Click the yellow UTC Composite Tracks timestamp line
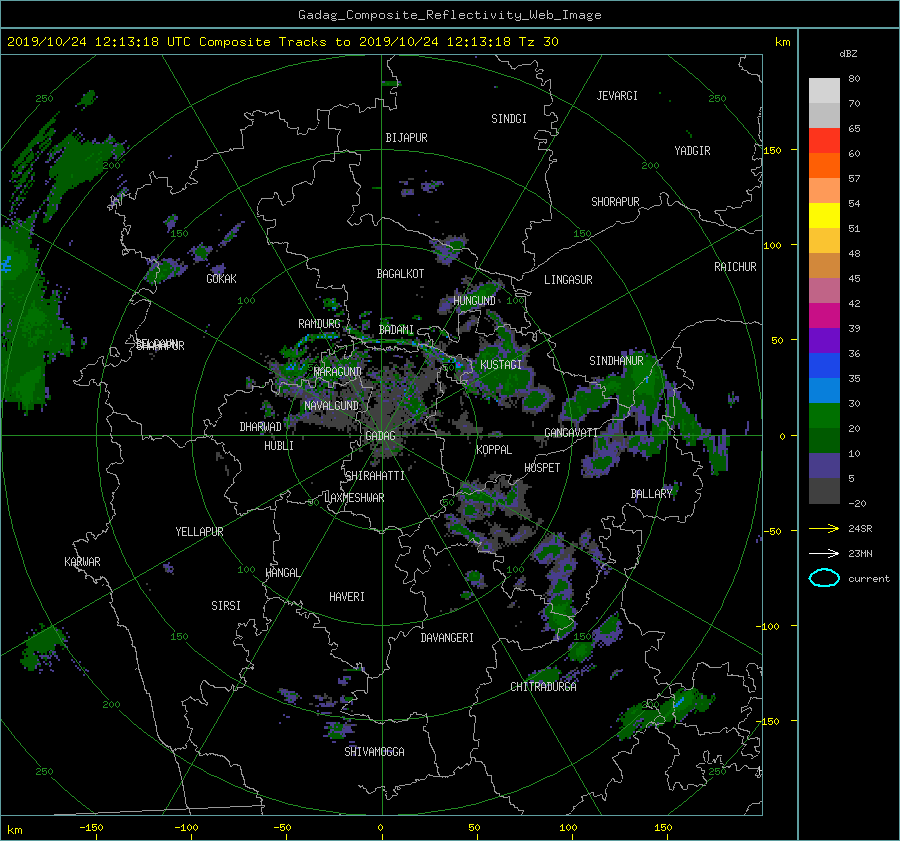 pyautogui.click(x=282, y=42)
